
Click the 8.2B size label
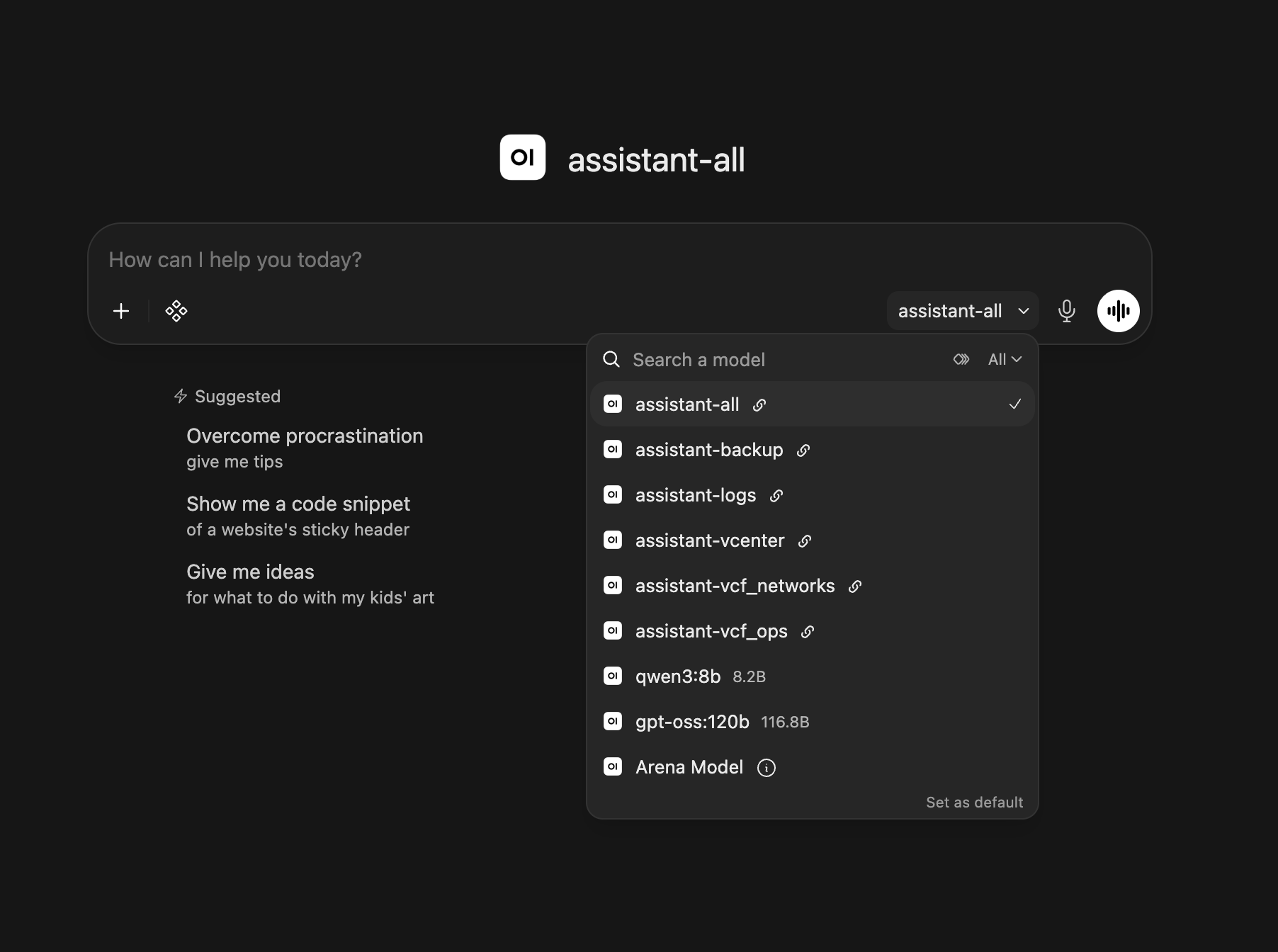pos(749,676)
